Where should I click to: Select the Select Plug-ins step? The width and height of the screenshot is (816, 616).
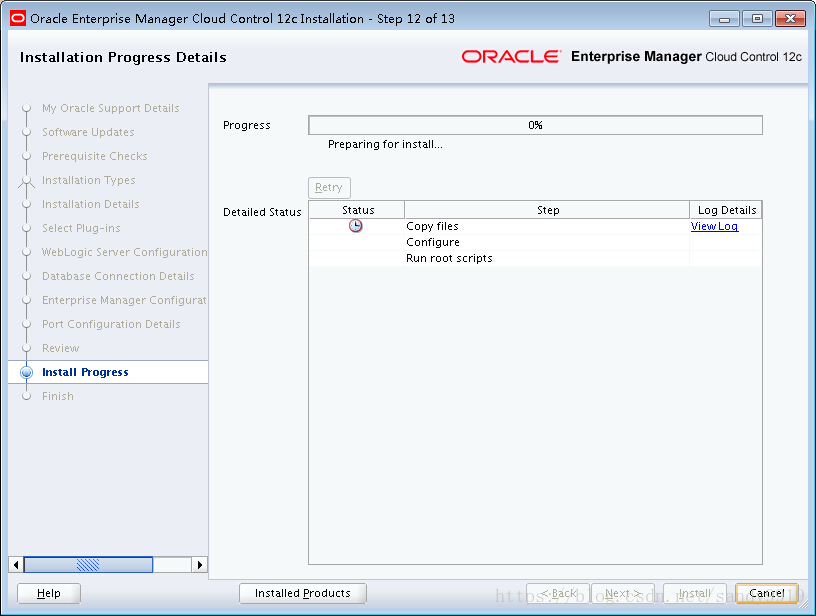81,228
